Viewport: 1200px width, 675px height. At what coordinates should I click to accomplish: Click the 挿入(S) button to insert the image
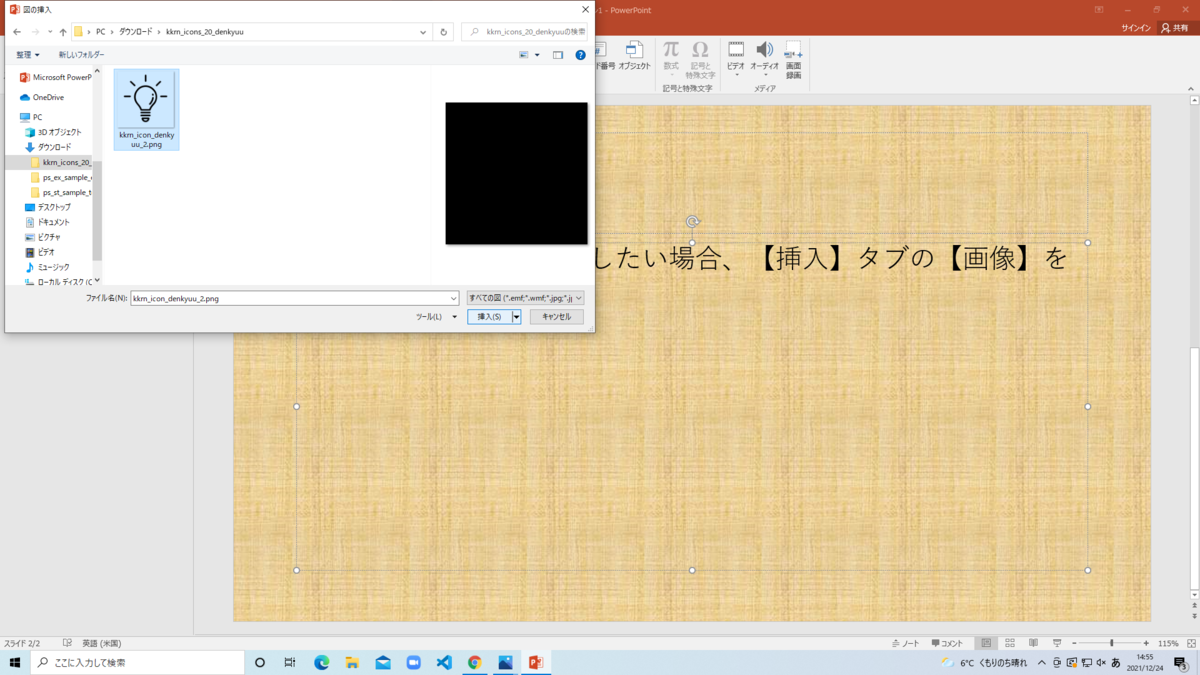(490, 316)
